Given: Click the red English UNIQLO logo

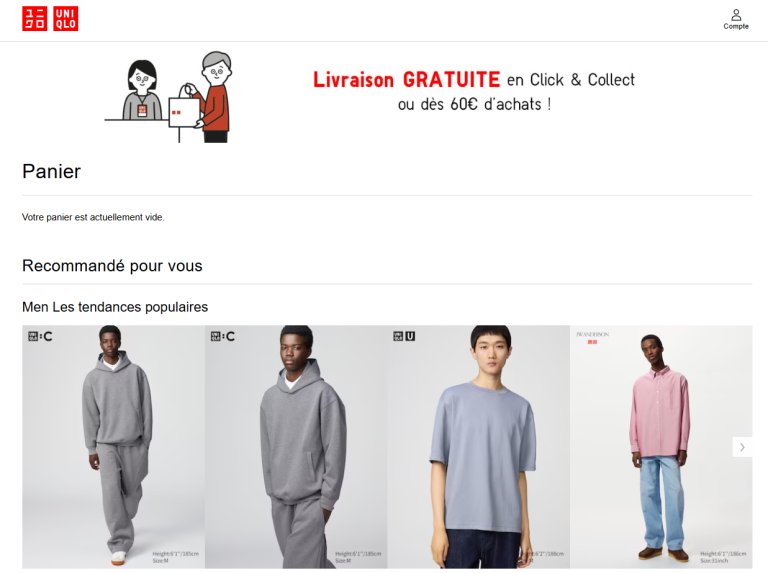Looking at the screenshot, I should tap(66, 19).
